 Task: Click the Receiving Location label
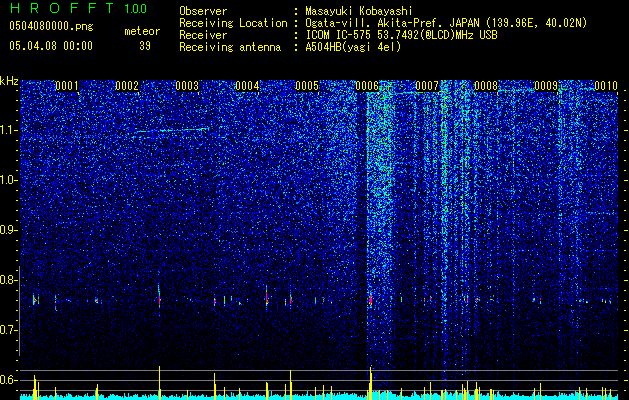[x=233, y=23]
